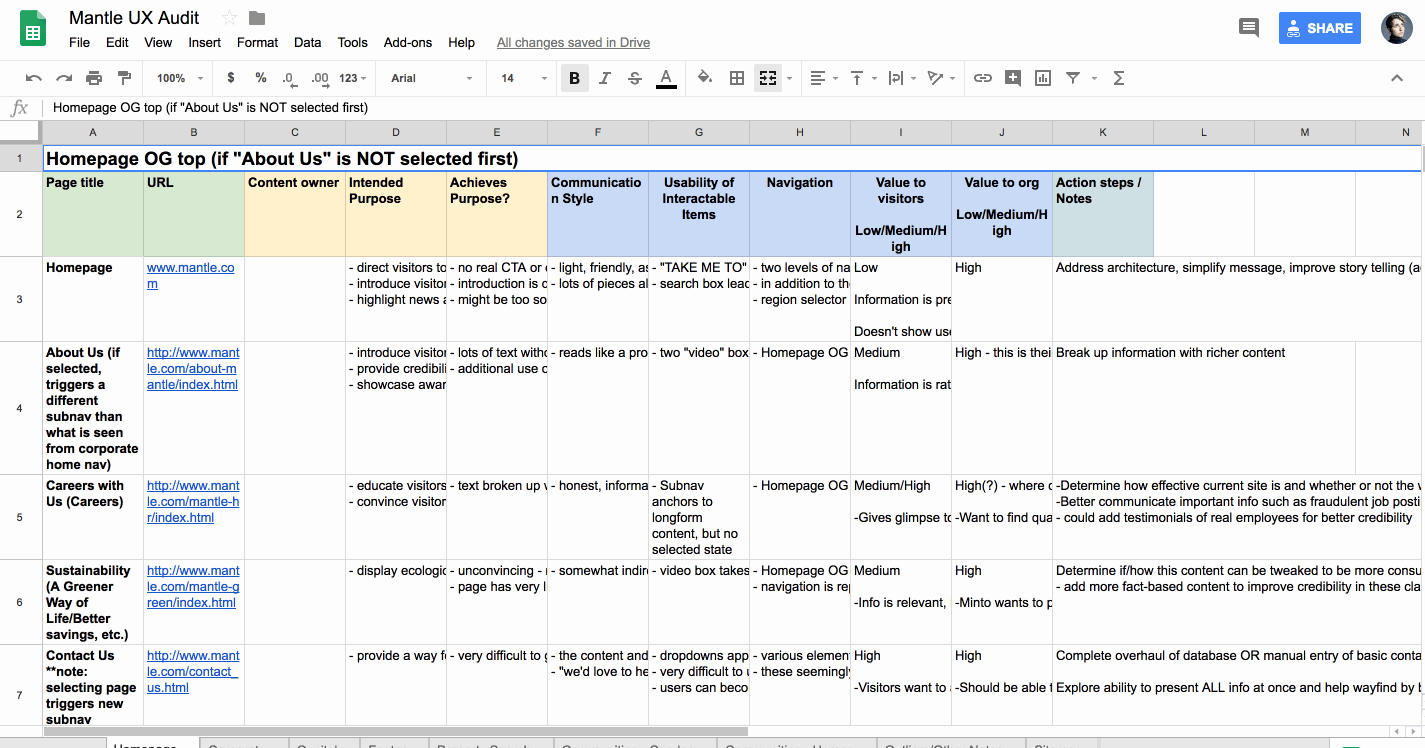Open the account profile avatar
Screen dimensions: 1425x748
[x=1397, y=28]
